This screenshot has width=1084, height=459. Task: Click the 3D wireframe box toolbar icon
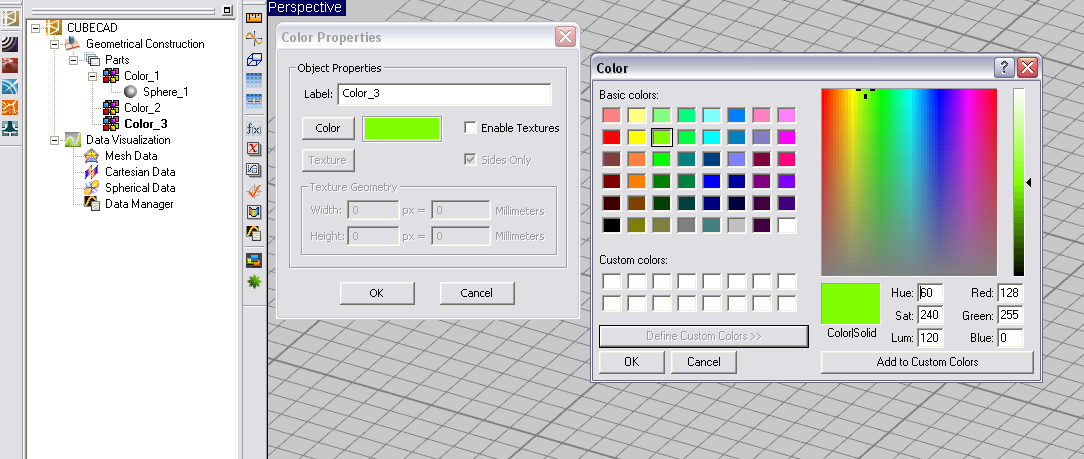(254, 59)
